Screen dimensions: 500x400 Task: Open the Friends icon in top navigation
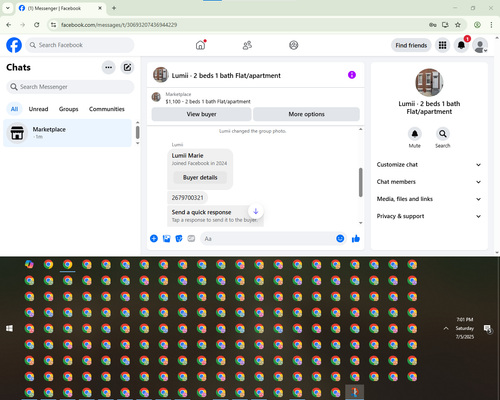coord(247,45)
